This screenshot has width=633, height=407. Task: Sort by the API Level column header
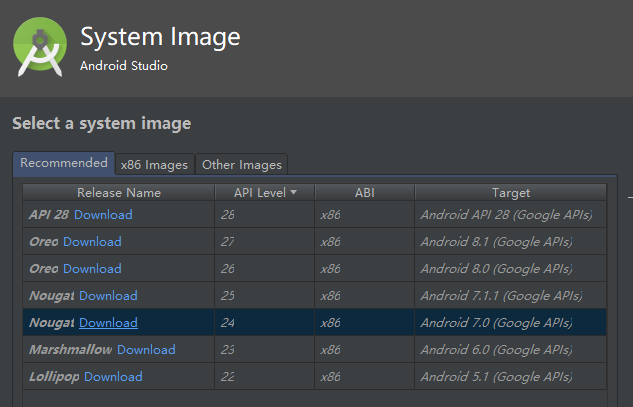265,193
